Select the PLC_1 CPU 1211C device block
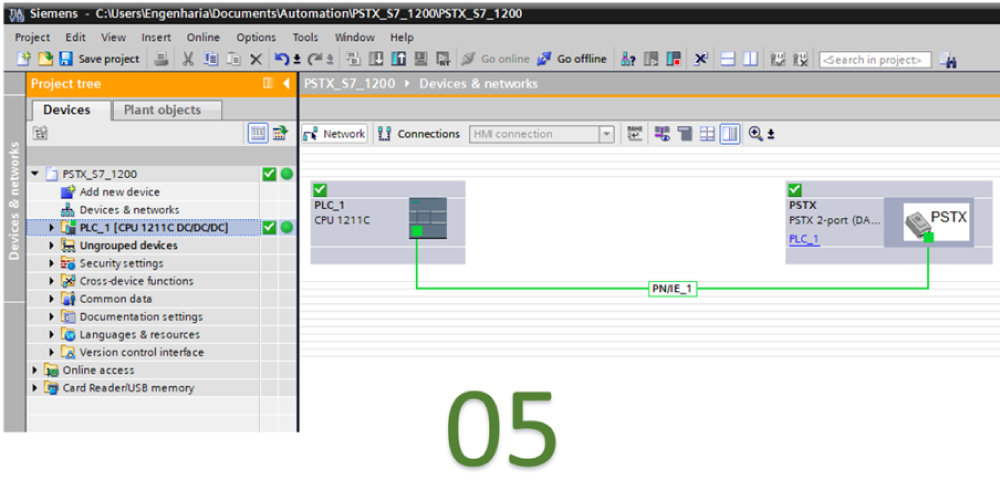The width and height of the screenshot is (1000, 490). 388,222
